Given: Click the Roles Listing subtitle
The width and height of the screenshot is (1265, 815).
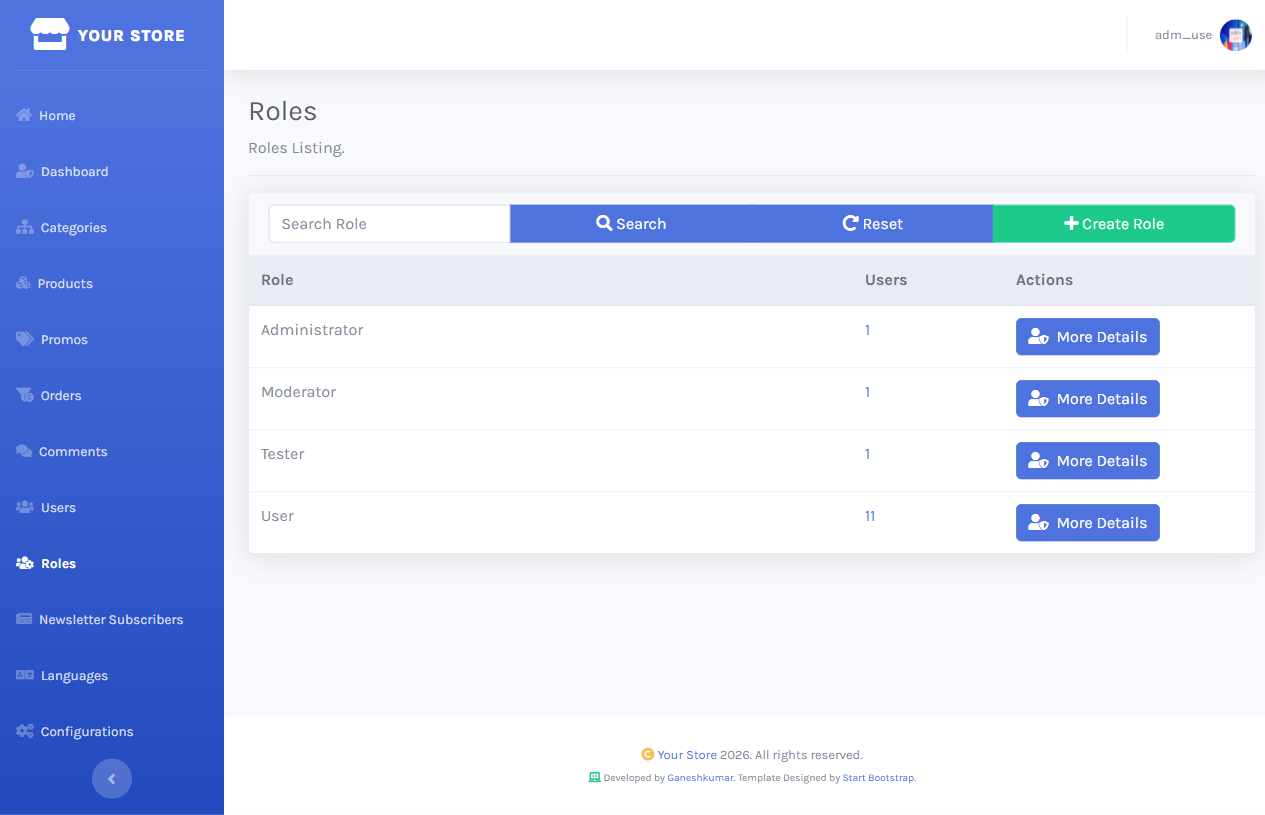Looking at the screenshot, I should (296, 148).
